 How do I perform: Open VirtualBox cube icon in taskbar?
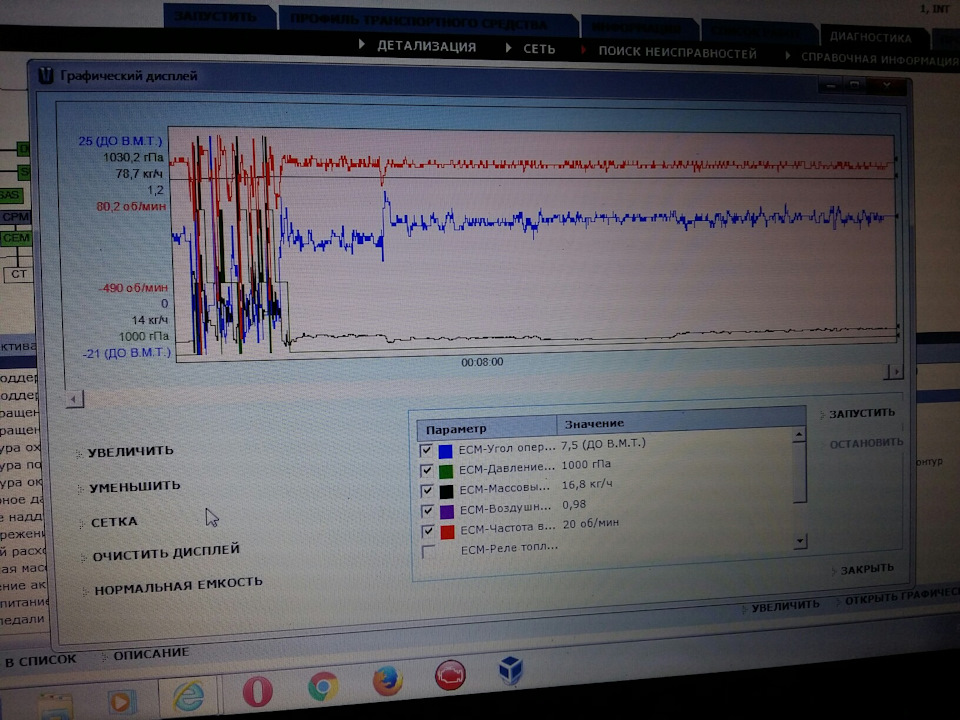point(510,670)
